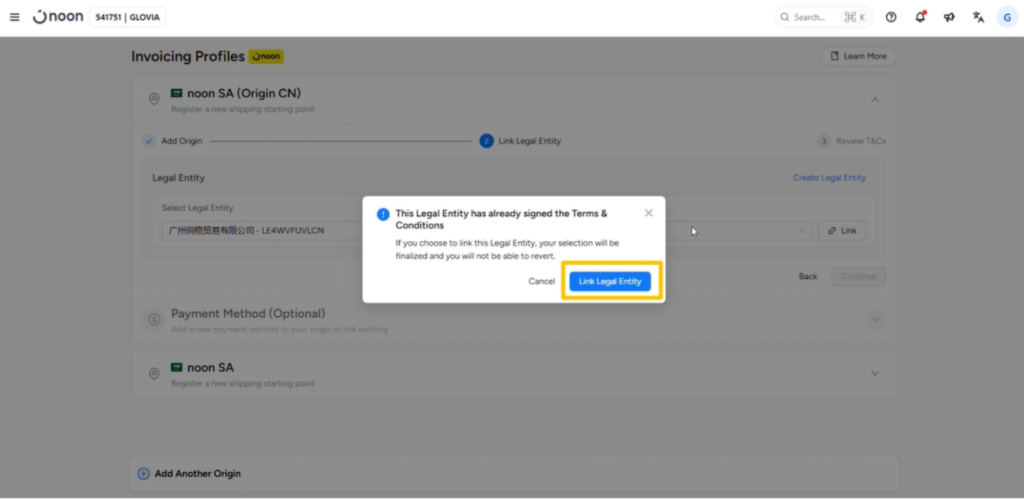Open the hamburger navigation menu

pyautogui.click(x=14, y=17)
